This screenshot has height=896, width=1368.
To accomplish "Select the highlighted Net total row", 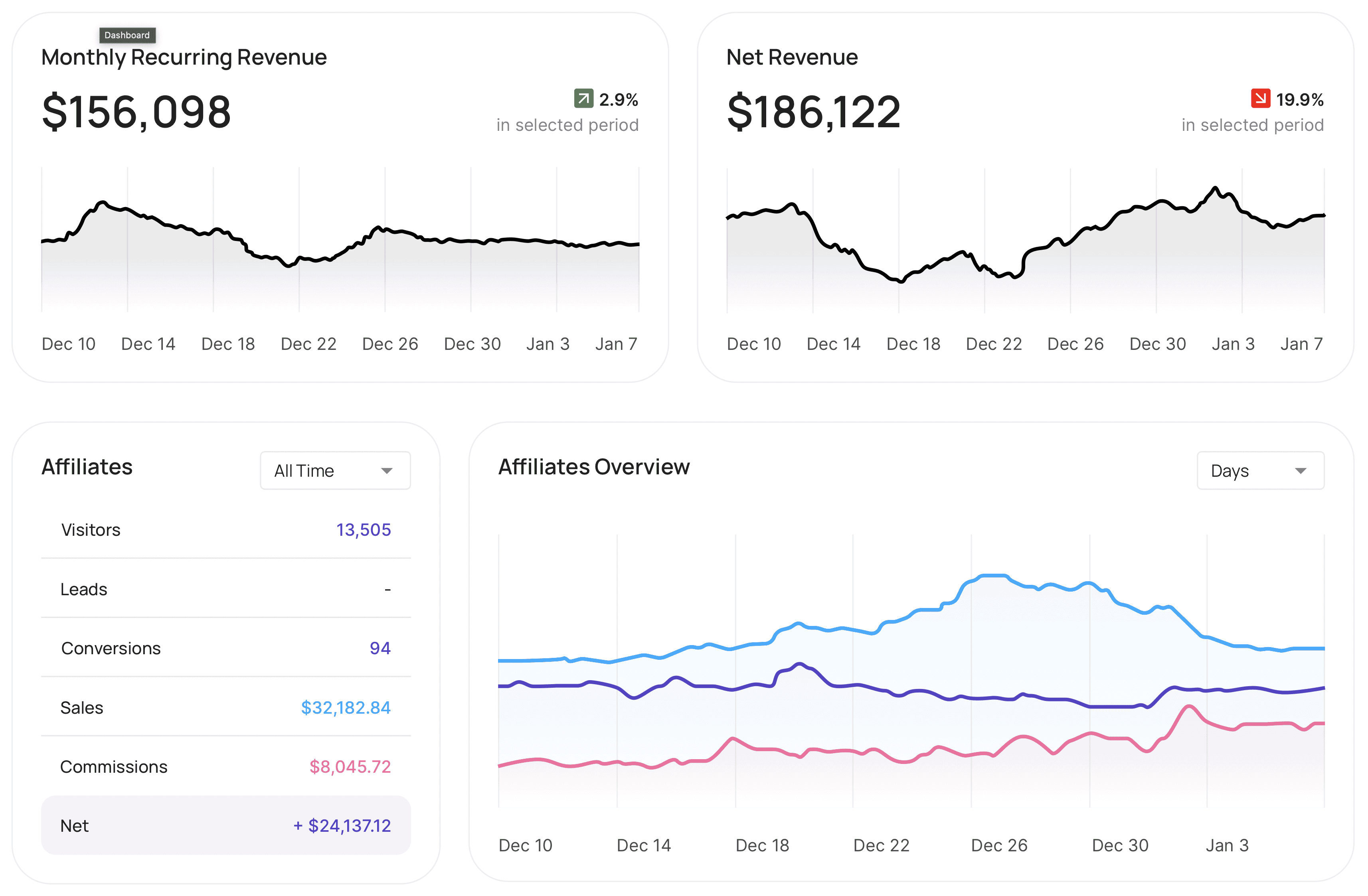I will pyautogui.click(x=226, y=825).
